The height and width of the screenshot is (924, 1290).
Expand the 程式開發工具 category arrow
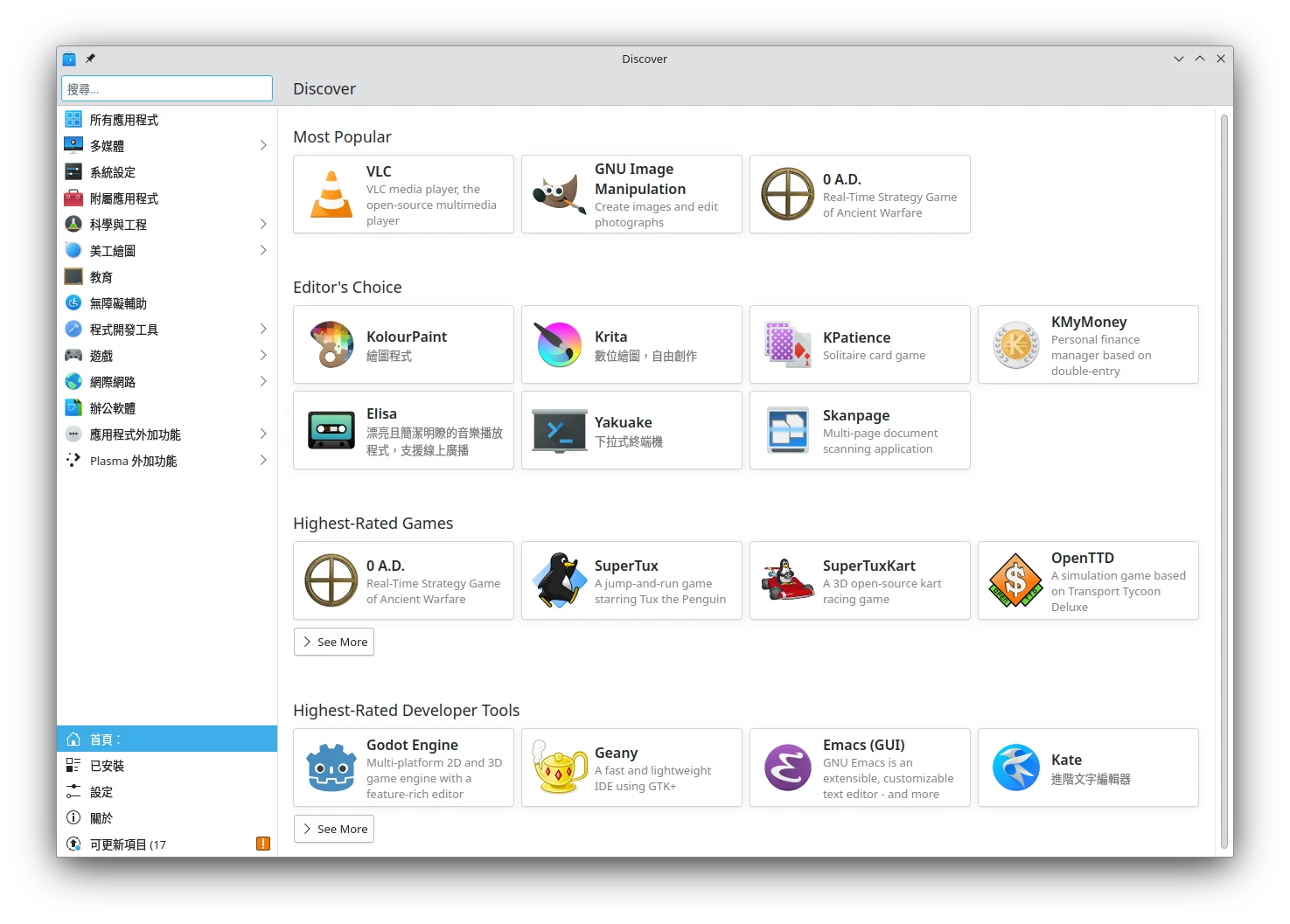263,329
